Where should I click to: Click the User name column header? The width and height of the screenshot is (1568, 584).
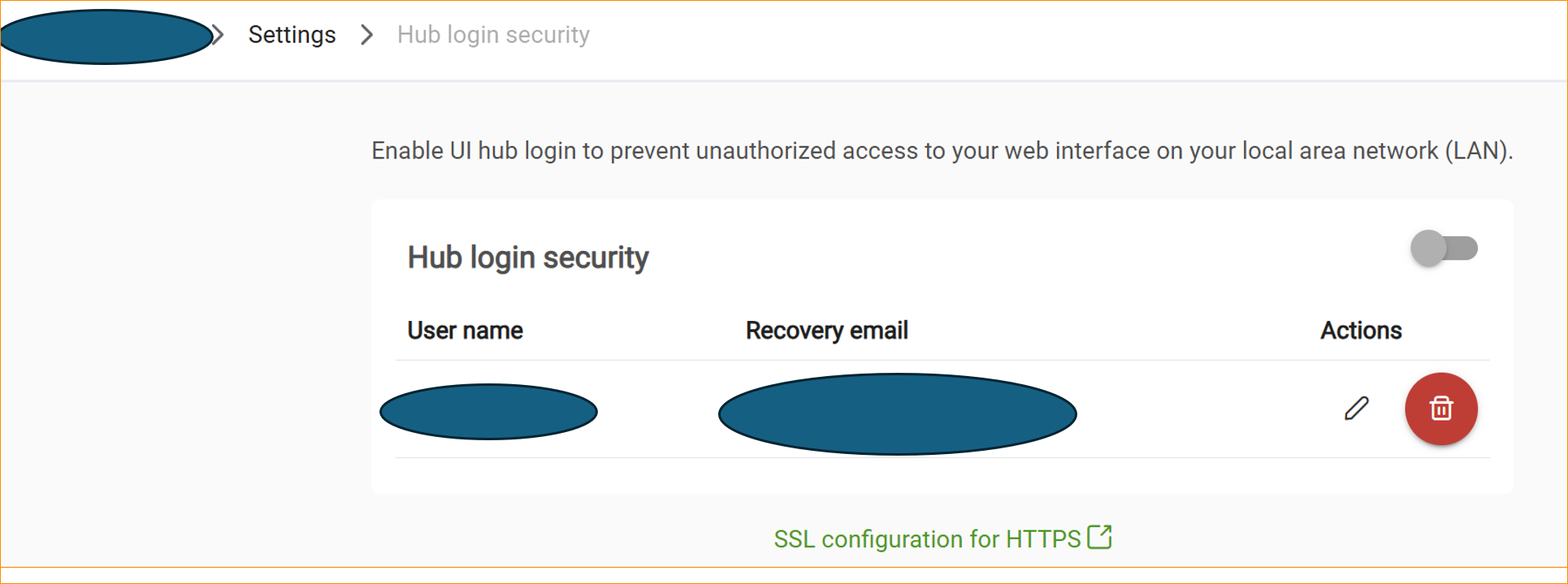point(465,331)
